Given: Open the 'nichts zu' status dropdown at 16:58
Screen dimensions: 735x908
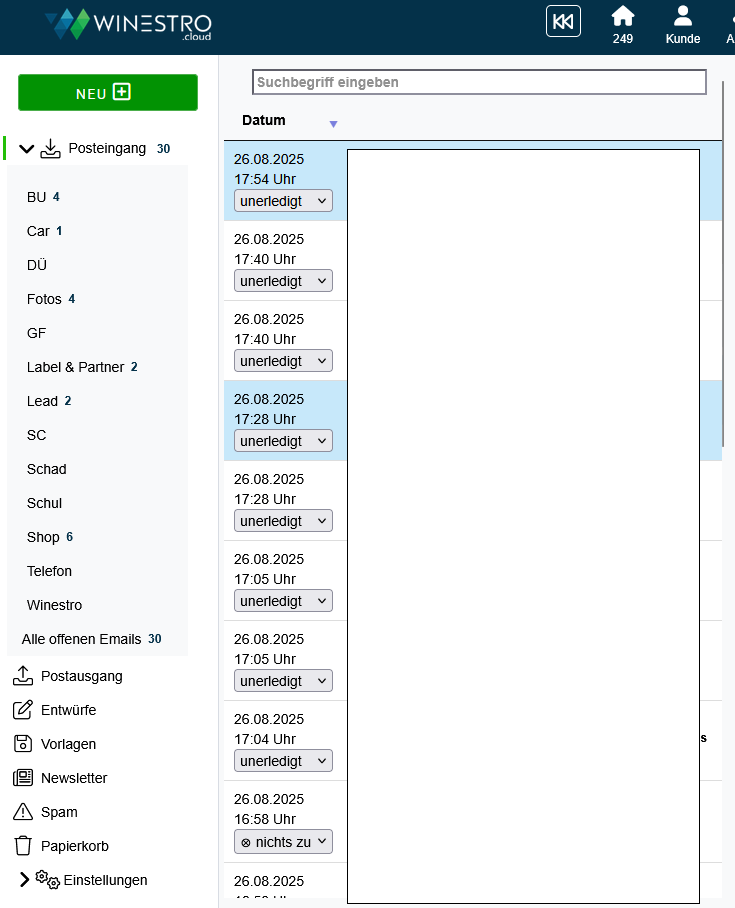Looking at the screenshot, I should 283,842.
